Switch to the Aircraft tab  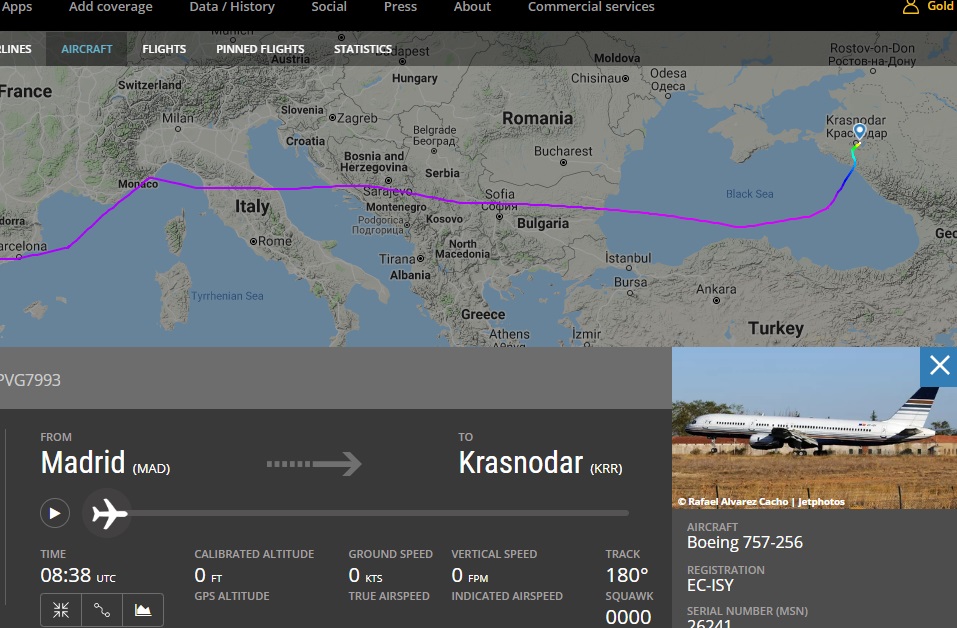click(87, 49)
